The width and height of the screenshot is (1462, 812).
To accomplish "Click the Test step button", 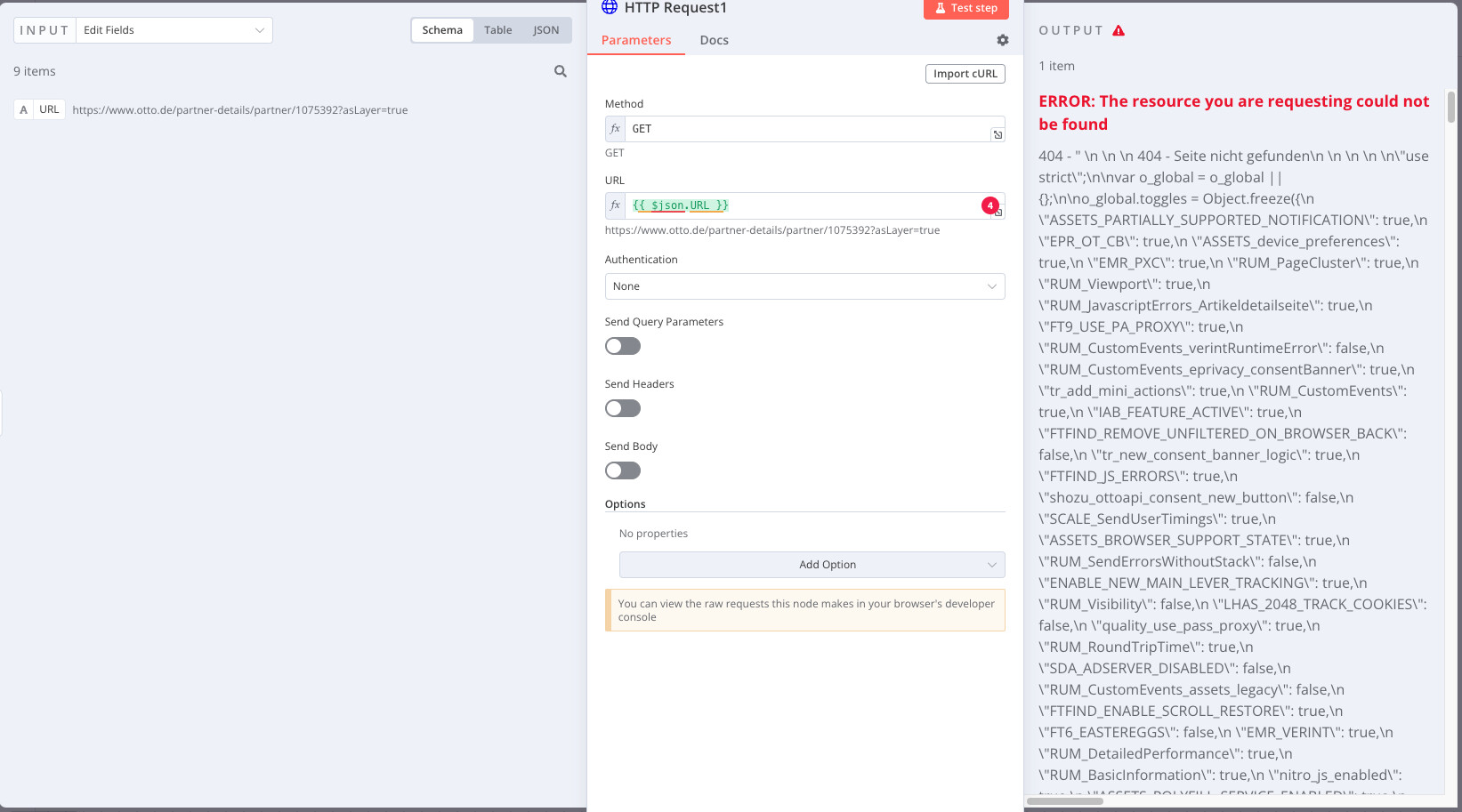I will 966,8.
